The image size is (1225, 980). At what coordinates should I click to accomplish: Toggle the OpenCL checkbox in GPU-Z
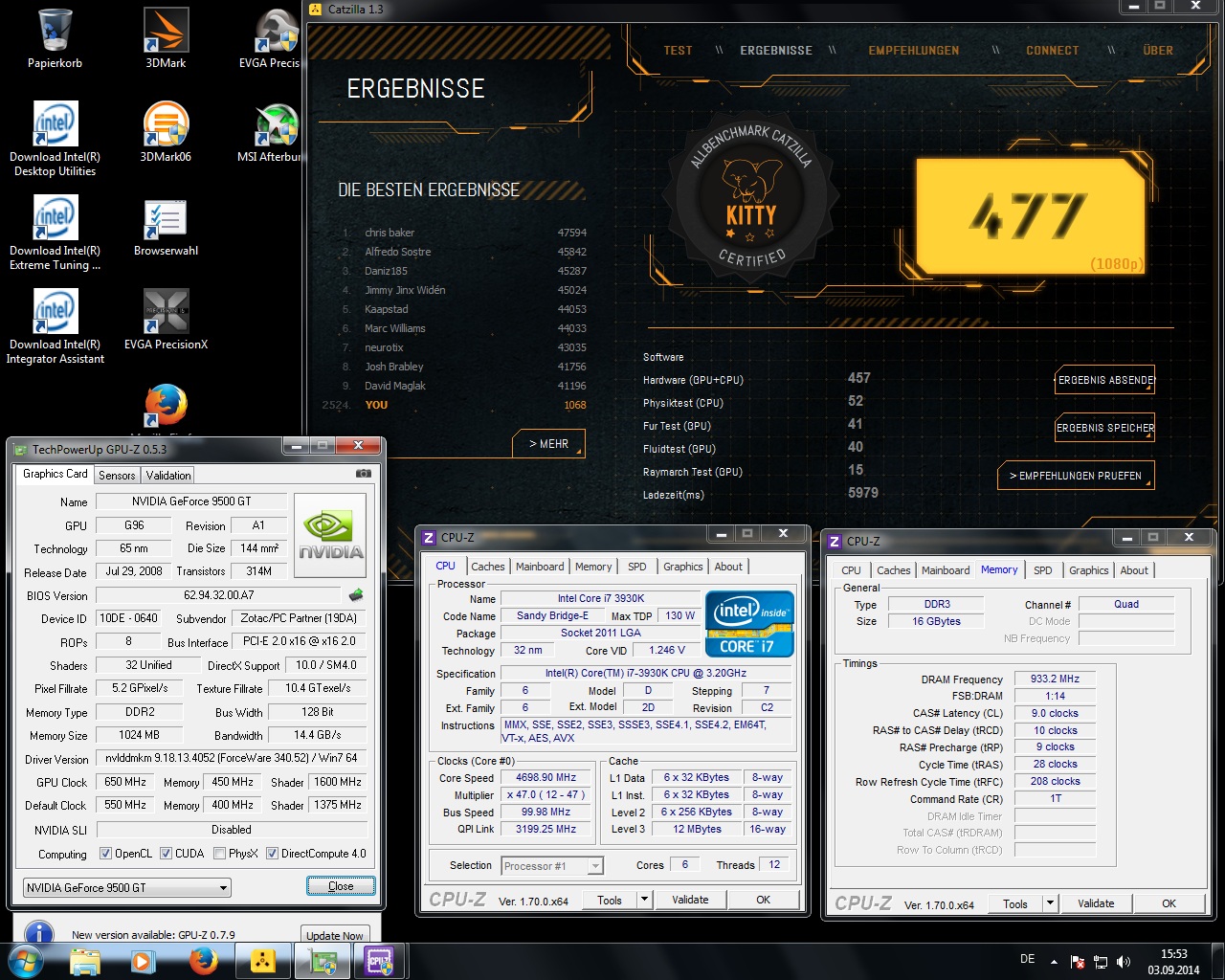(105, 854)
